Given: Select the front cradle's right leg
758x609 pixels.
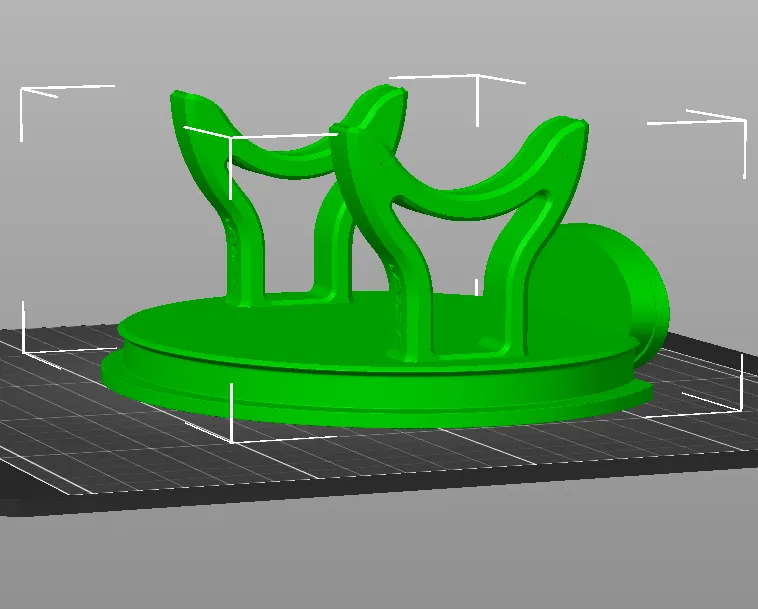Looking at the screenshot, I should point(520,290).
